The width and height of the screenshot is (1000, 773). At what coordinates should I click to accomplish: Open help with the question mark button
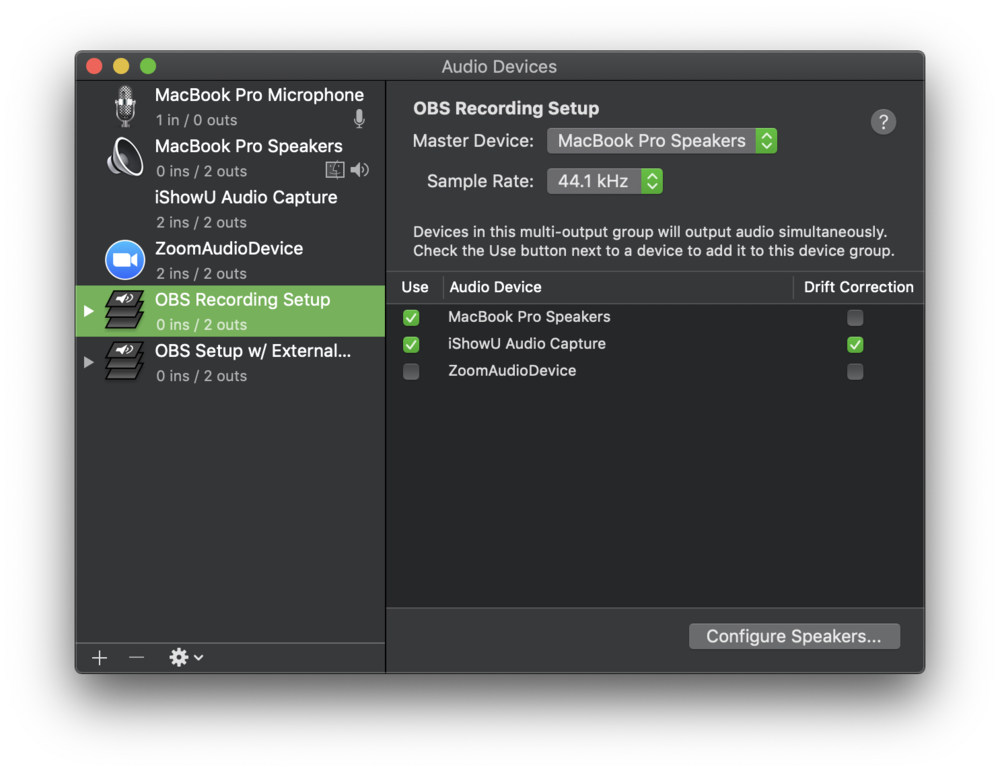pyautogui.click(x=883, y=122)
